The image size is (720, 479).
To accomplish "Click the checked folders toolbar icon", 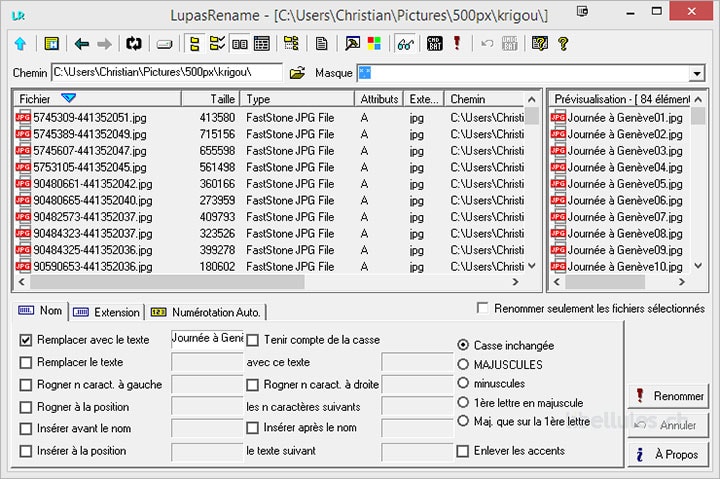I will tap(217, 44).
